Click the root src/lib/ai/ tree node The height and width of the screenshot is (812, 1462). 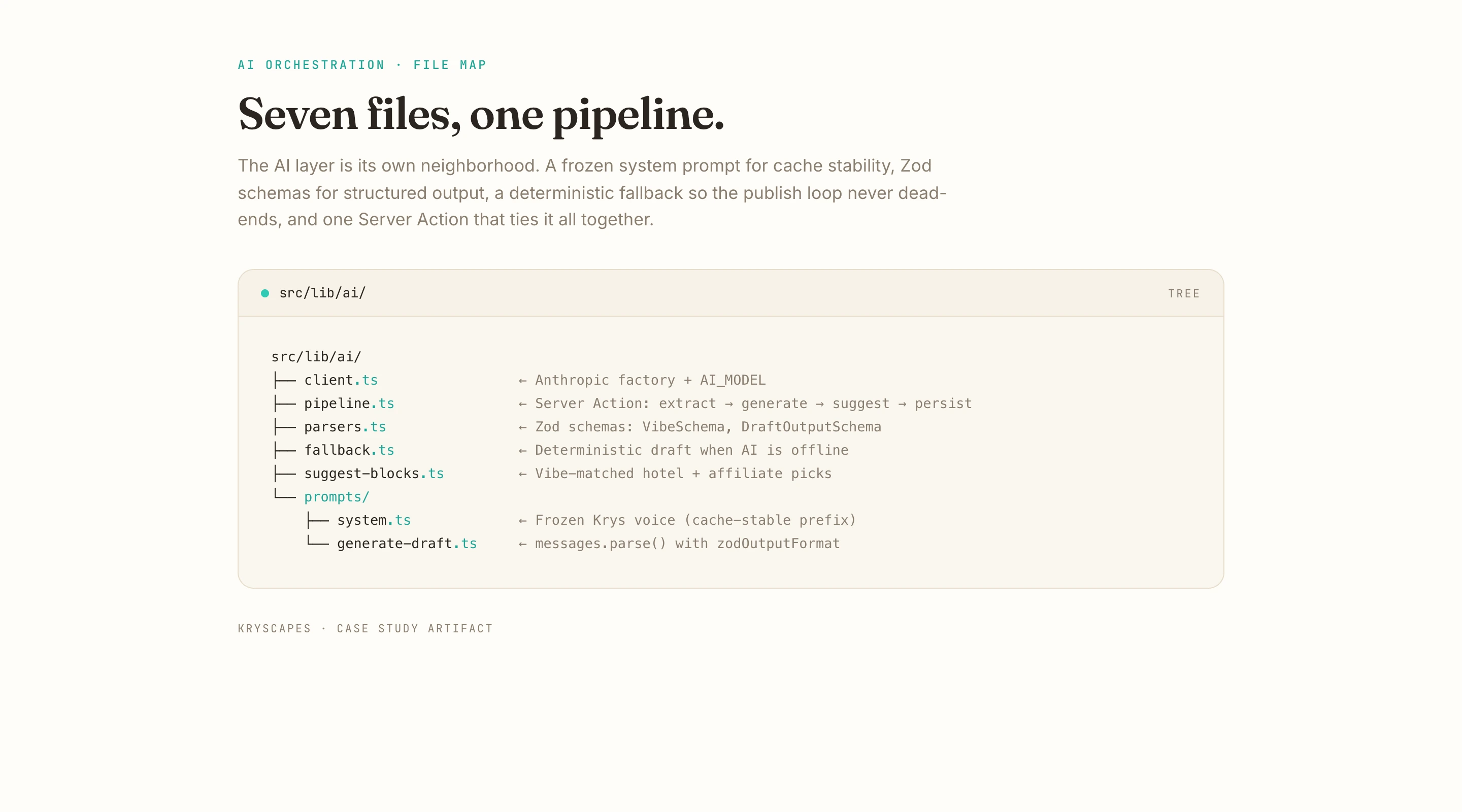coord(316,357)
